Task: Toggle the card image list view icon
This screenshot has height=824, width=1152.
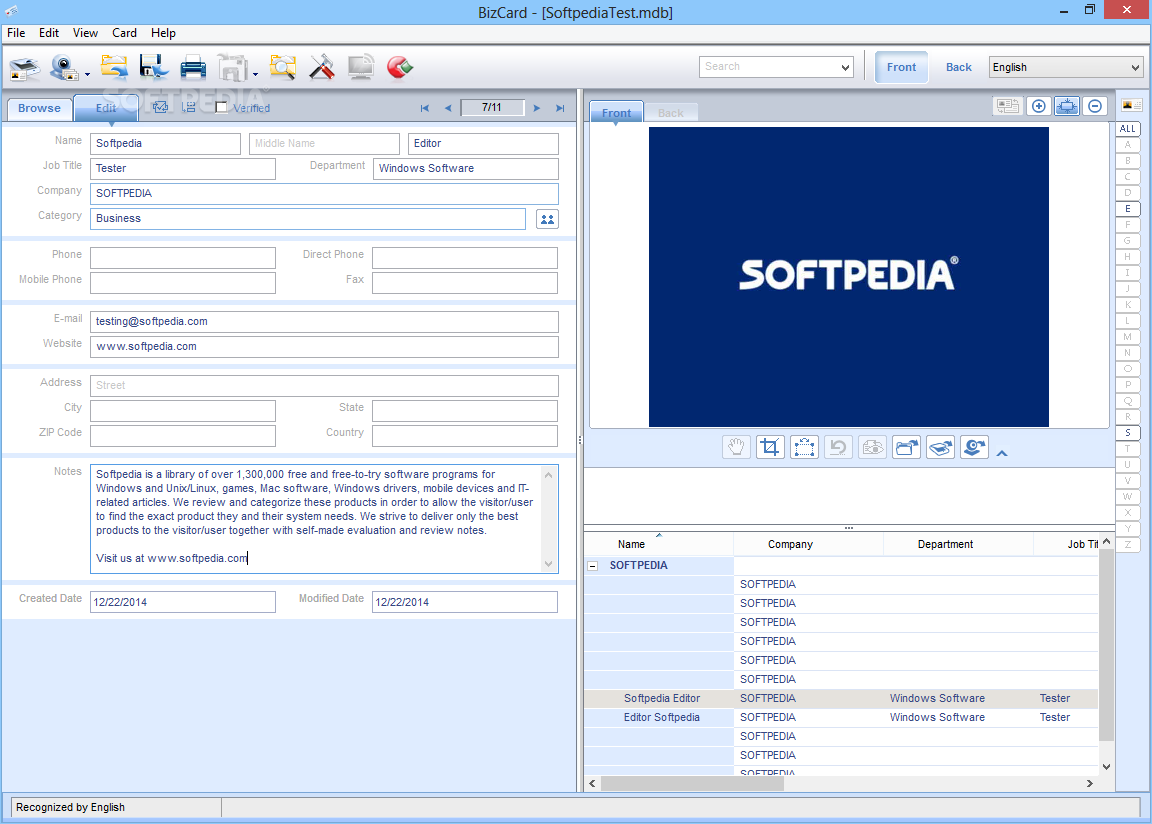Action: coord(1131,105)
